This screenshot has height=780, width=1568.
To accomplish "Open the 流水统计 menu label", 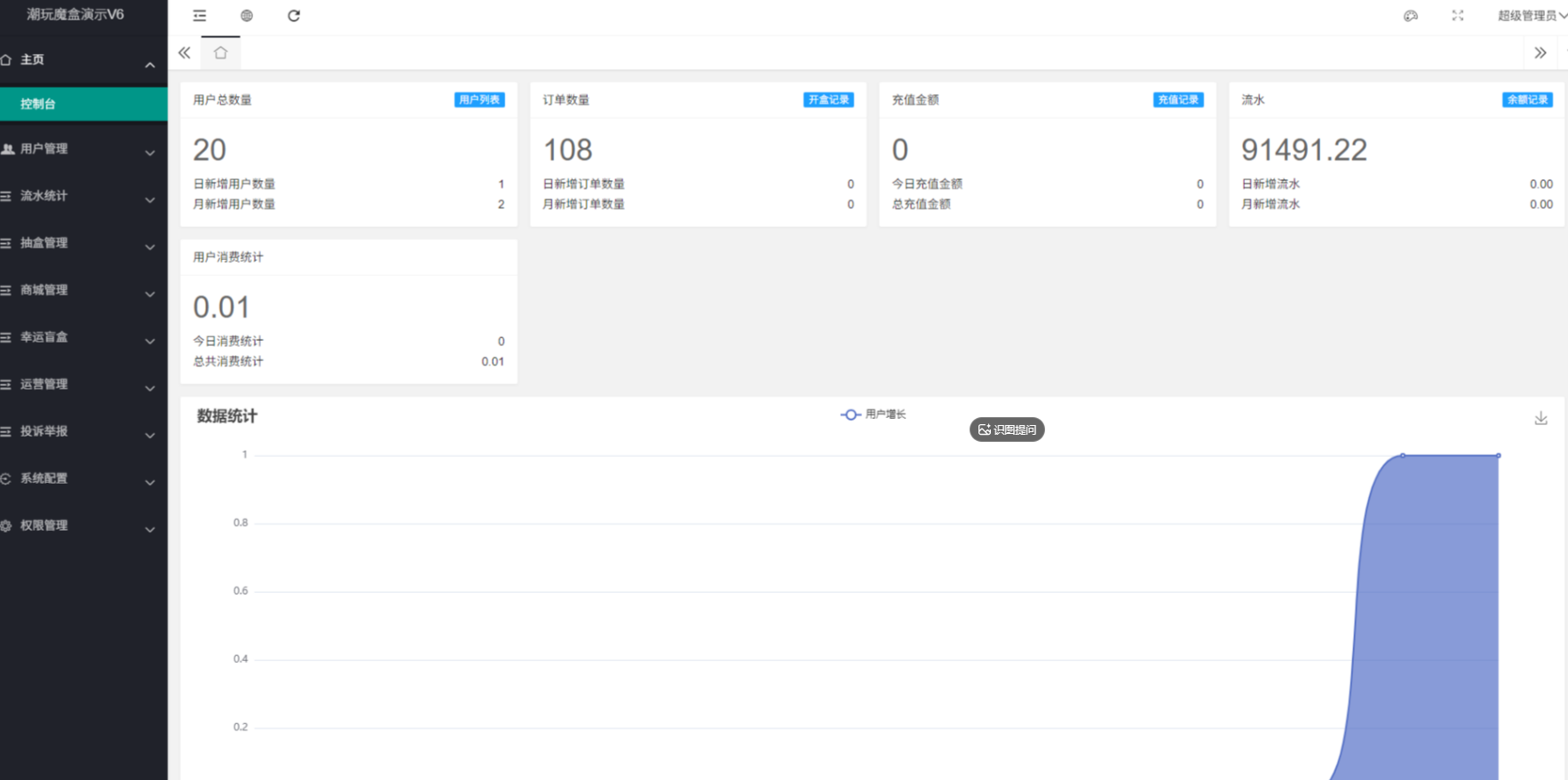I will [x=44, y=196].
